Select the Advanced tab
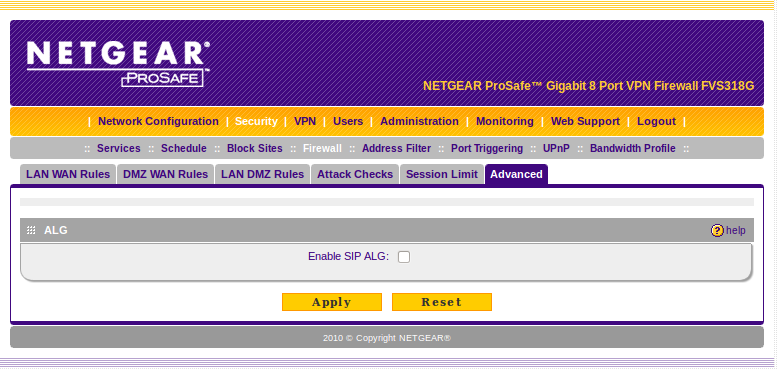Viewport: 777px width, 369px height. (x=516, y=174)
